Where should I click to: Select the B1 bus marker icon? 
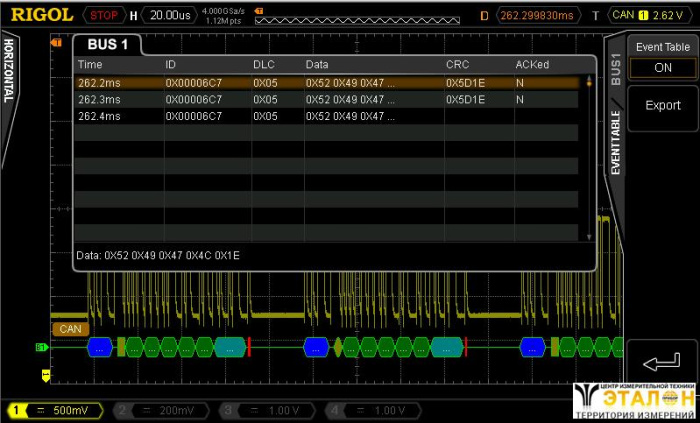point(42,347)
